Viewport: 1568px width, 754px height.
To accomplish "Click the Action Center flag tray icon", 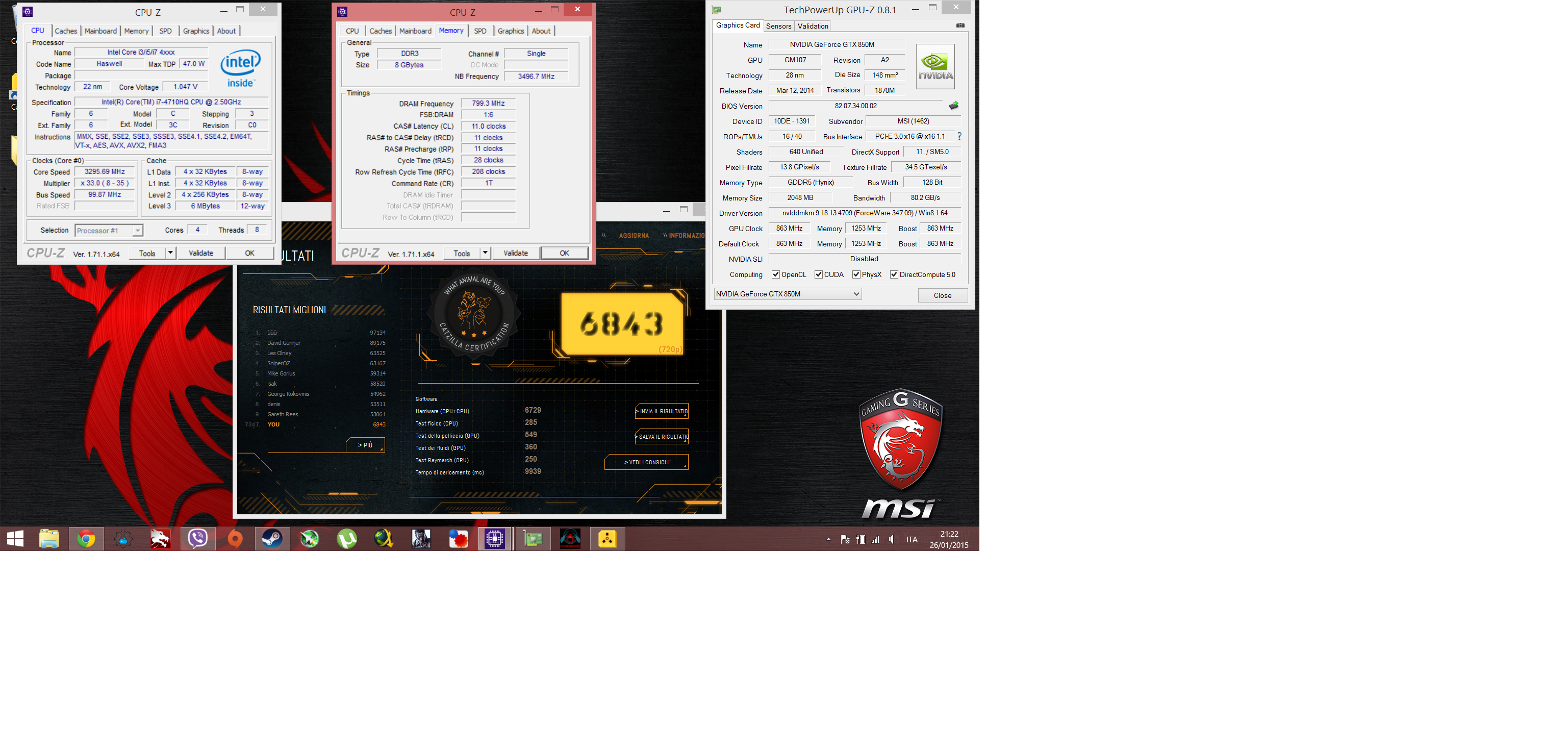I will click(x=845, y=539).
